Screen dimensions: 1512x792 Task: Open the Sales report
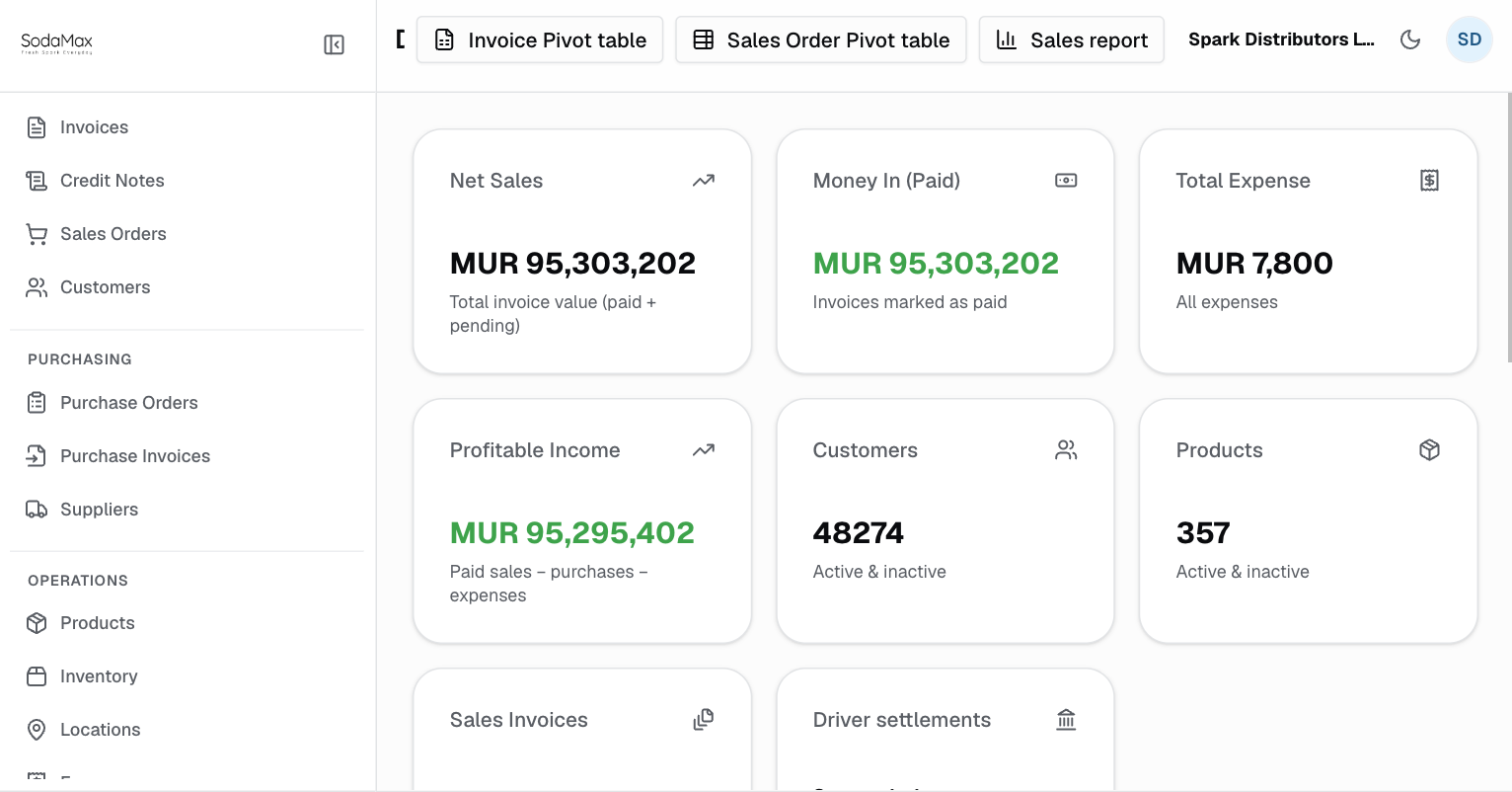click(x=1072, y=40)
